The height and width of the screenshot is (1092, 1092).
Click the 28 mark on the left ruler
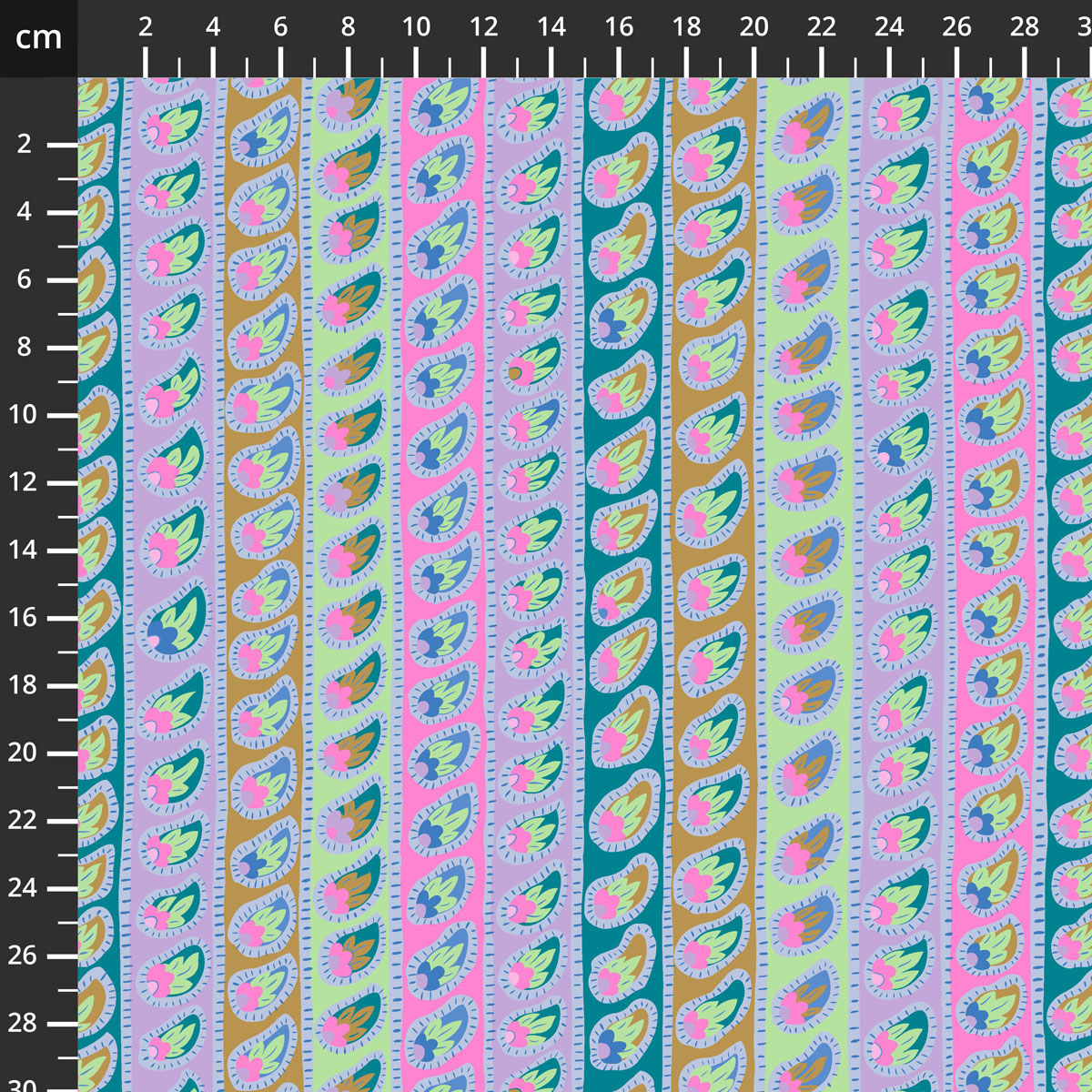tap(24, 1023)
